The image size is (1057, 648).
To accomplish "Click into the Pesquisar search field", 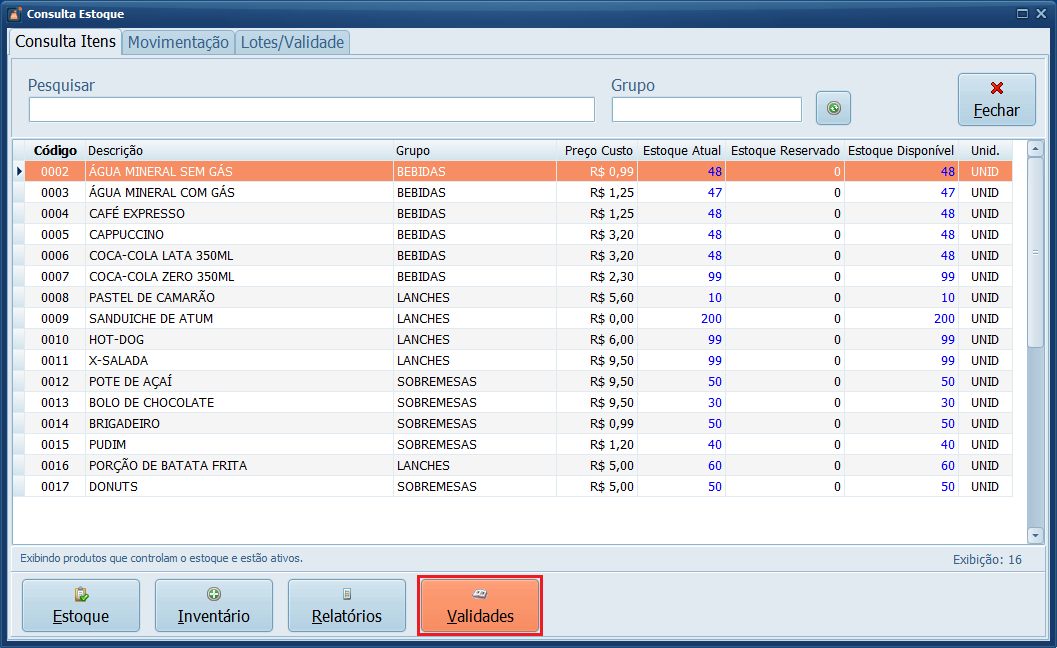I will [x=311, y=109].
